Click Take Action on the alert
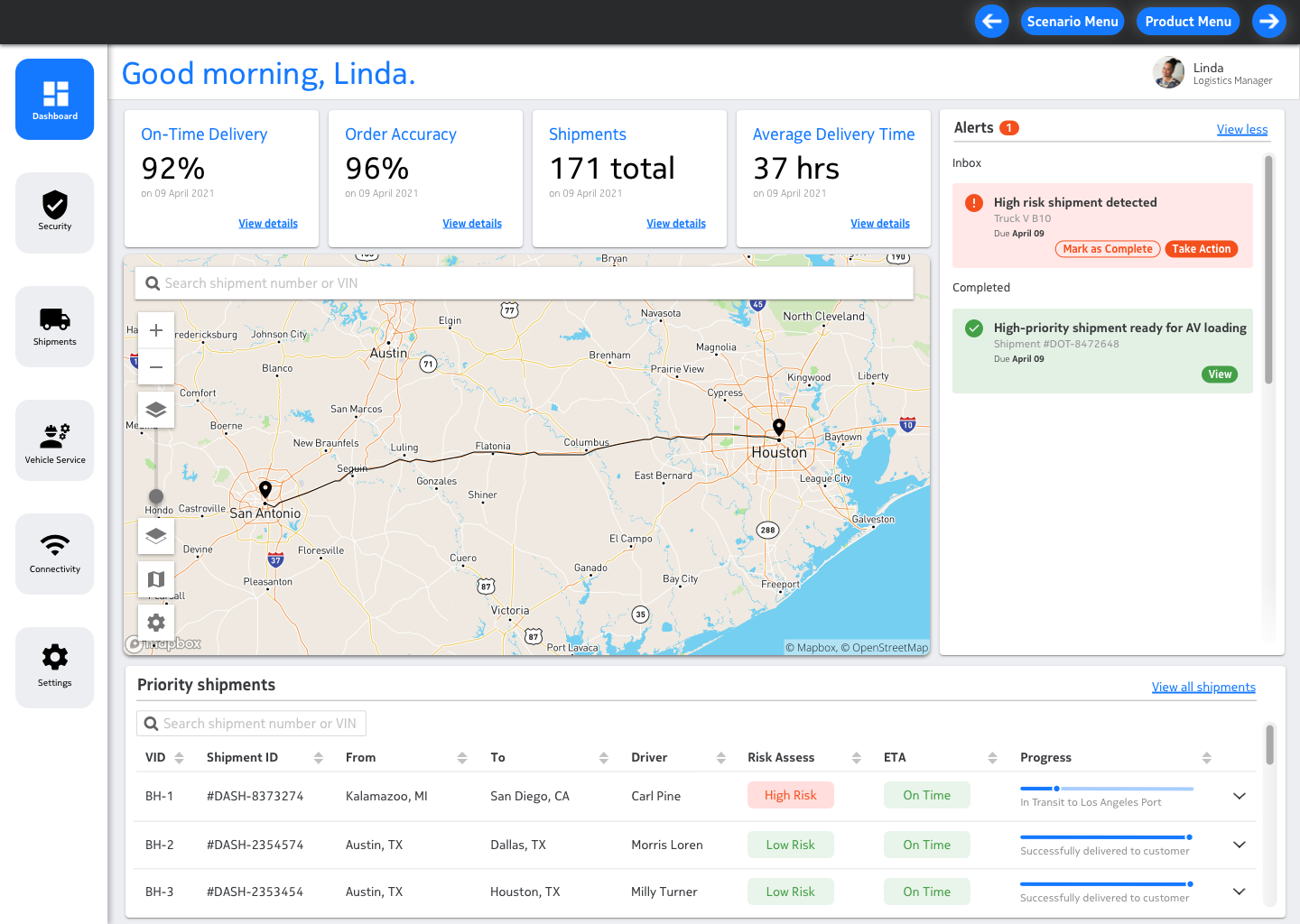 (x=1202, y=249)
